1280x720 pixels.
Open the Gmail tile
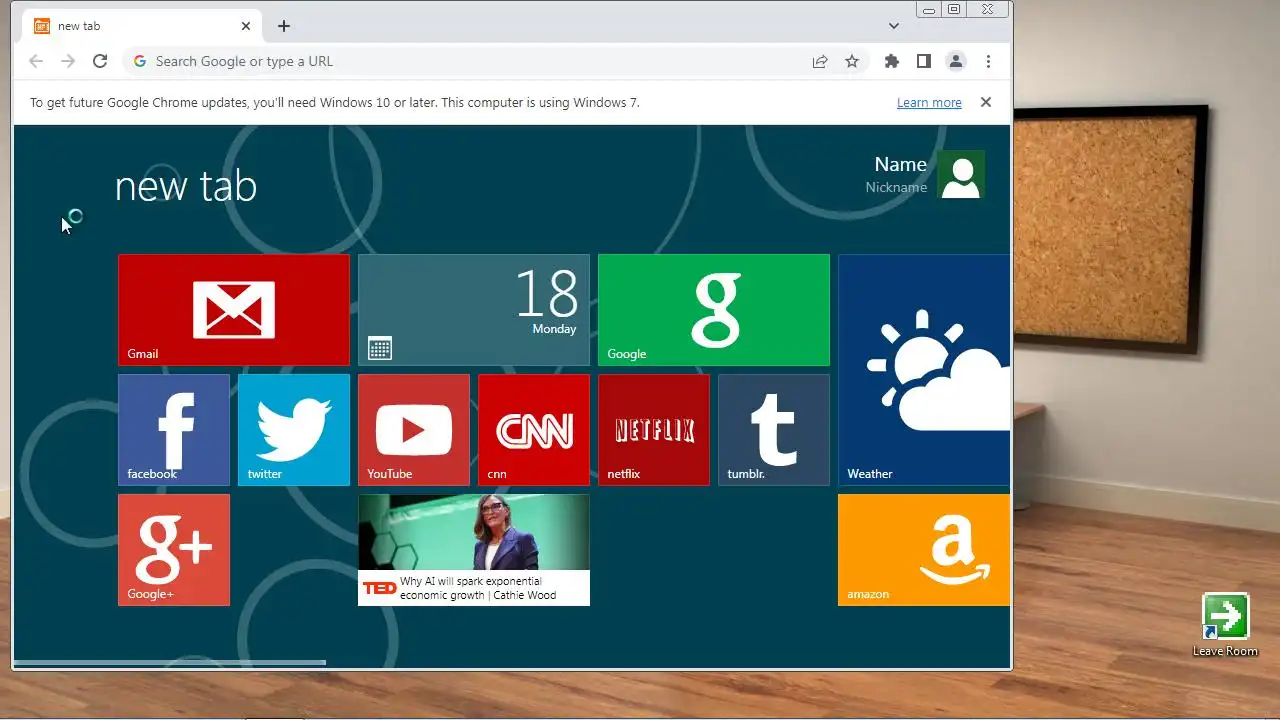click(x=234, y=310)
